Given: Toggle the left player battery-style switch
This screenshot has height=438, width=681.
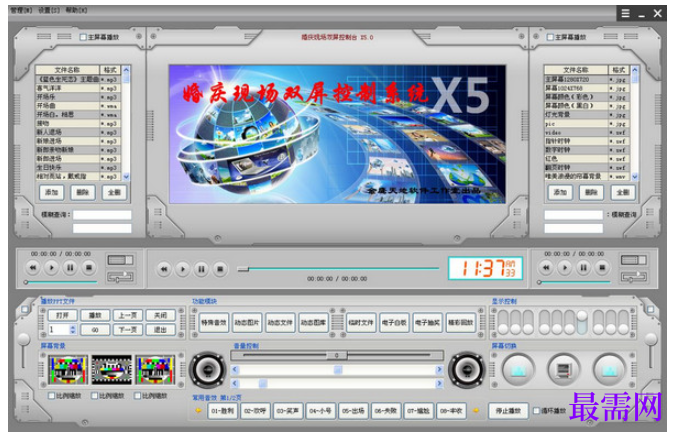Looking at the screenshot, I should click(120, 260).
